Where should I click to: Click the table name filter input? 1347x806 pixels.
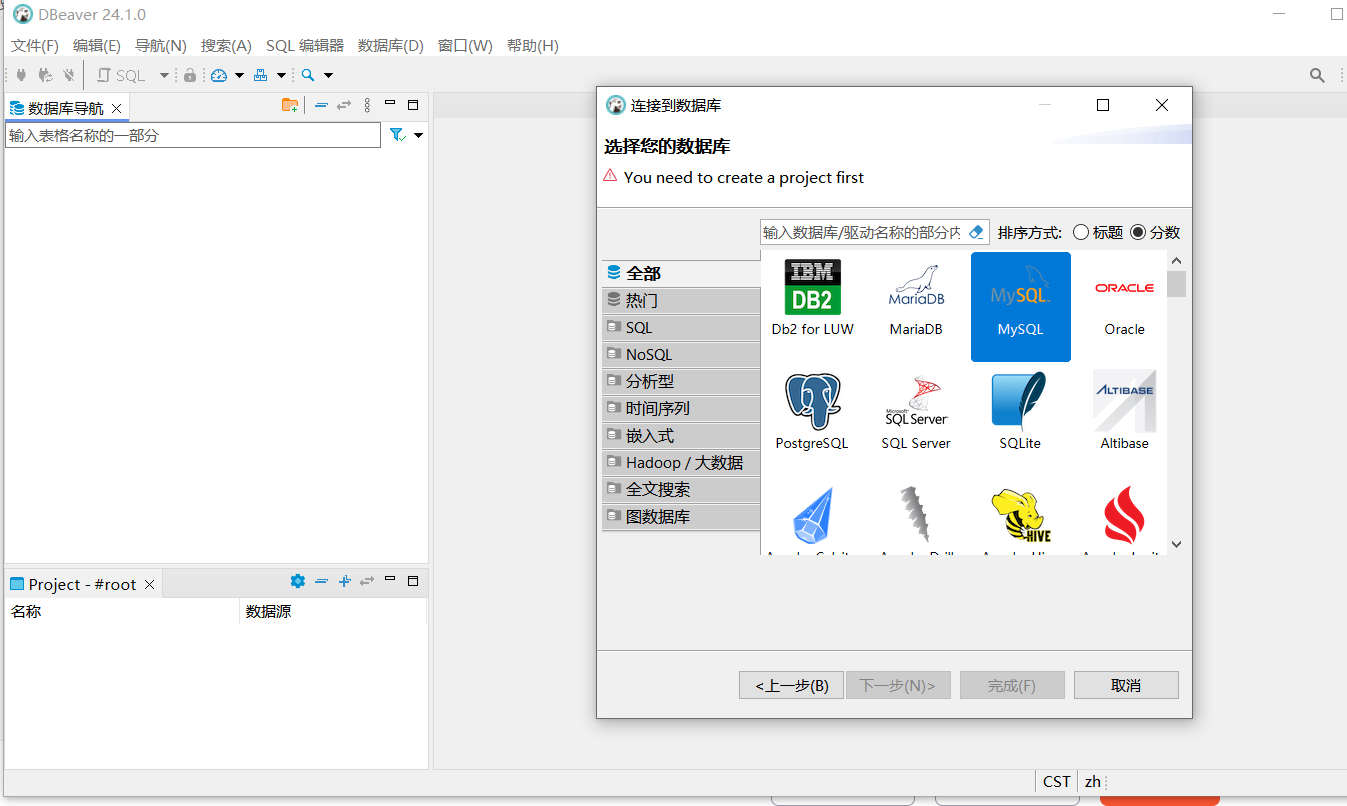coord(193,135)
